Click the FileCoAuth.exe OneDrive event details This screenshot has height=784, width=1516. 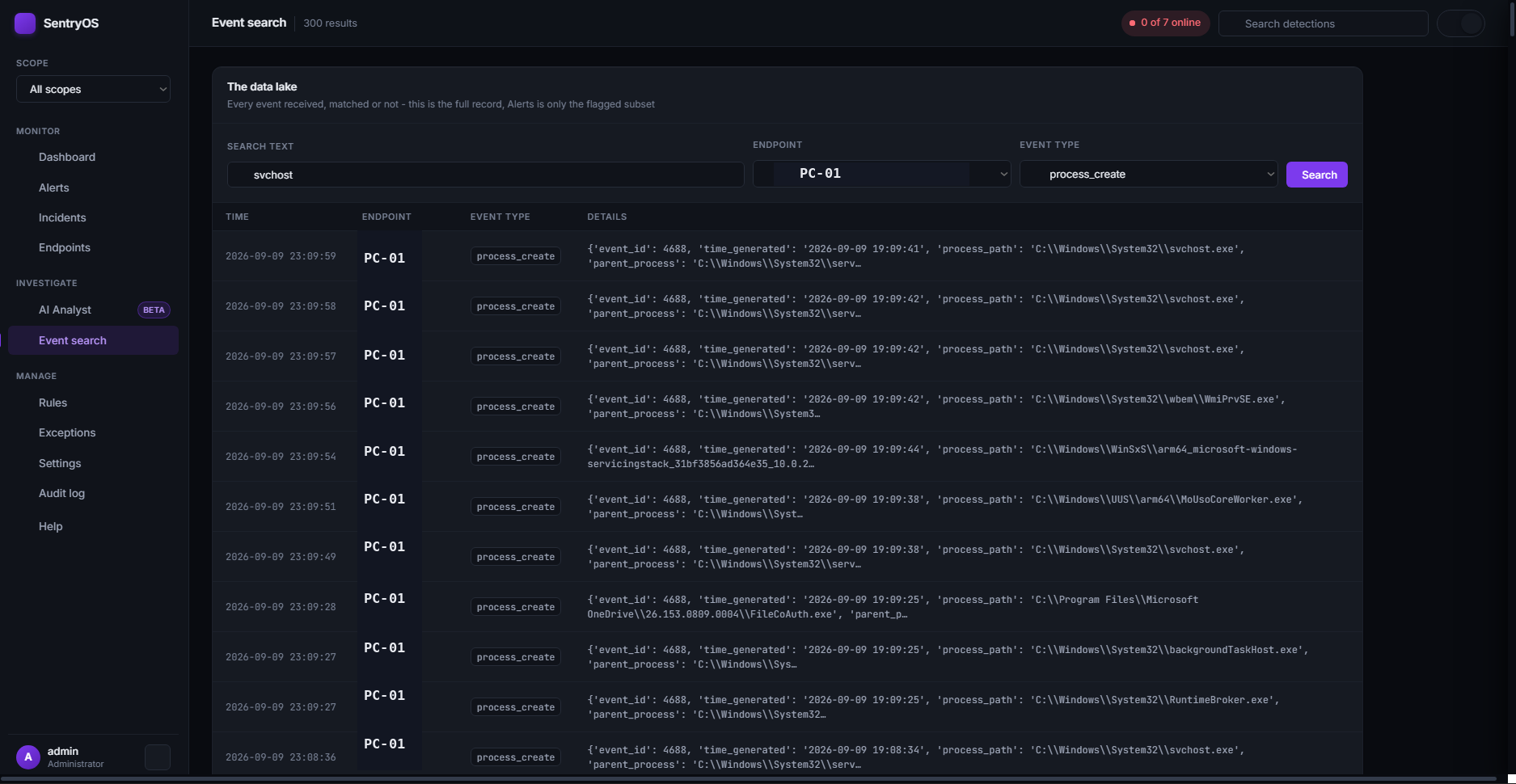[x=893, y=607]
